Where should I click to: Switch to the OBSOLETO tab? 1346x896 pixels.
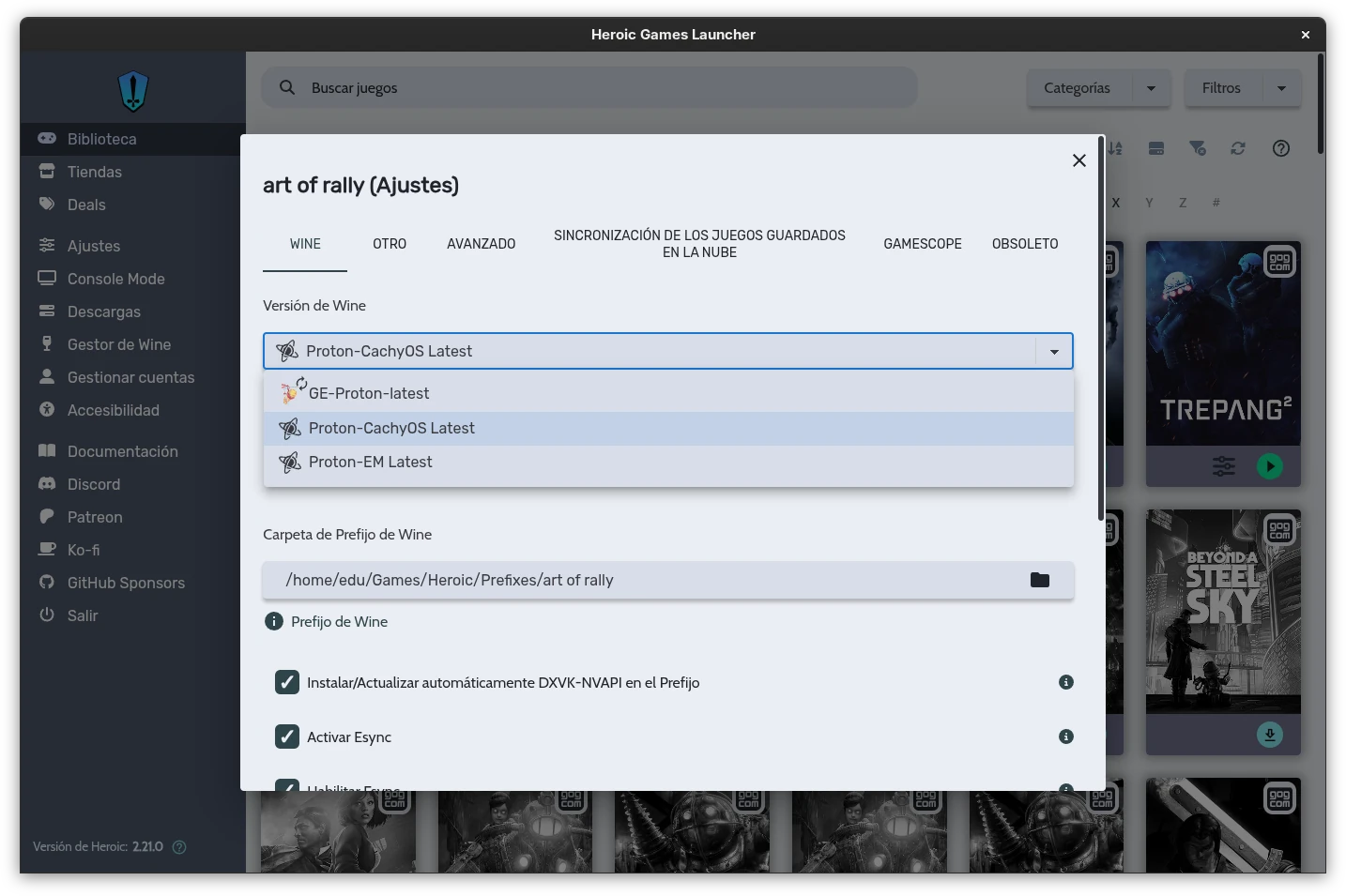coord(1025,244)
